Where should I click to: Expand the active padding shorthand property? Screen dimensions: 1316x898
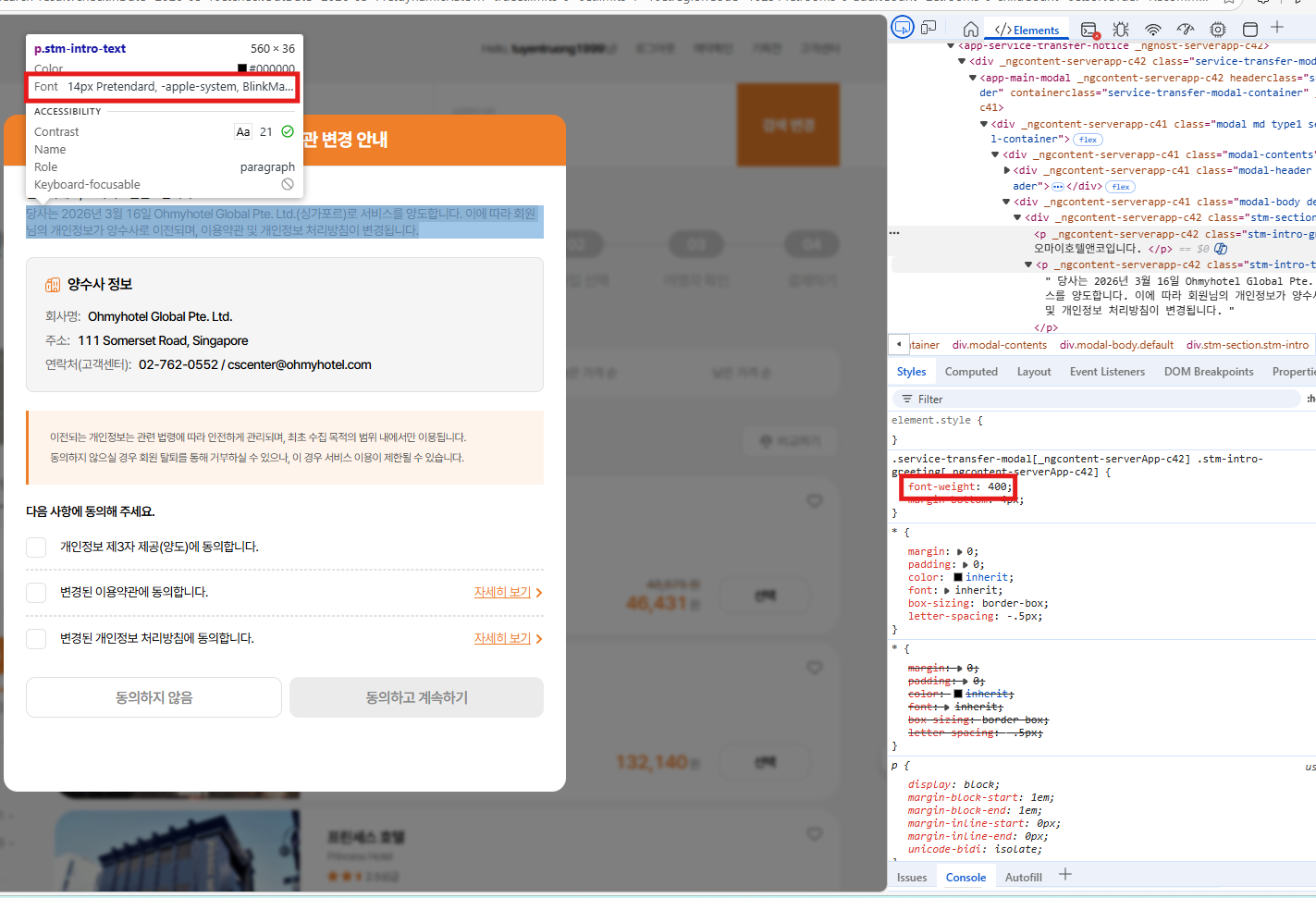(965, 565)
